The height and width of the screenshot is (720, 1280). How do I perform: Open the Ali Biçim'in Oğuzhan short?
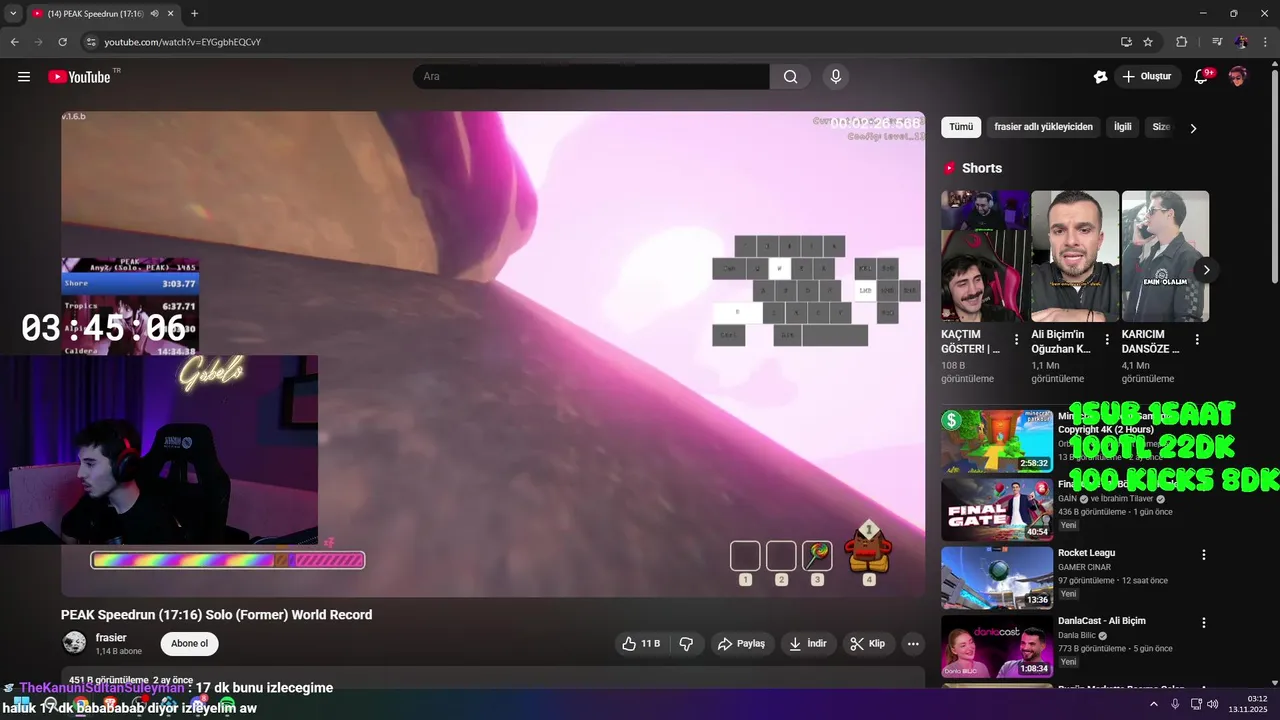click(1075, 256)
